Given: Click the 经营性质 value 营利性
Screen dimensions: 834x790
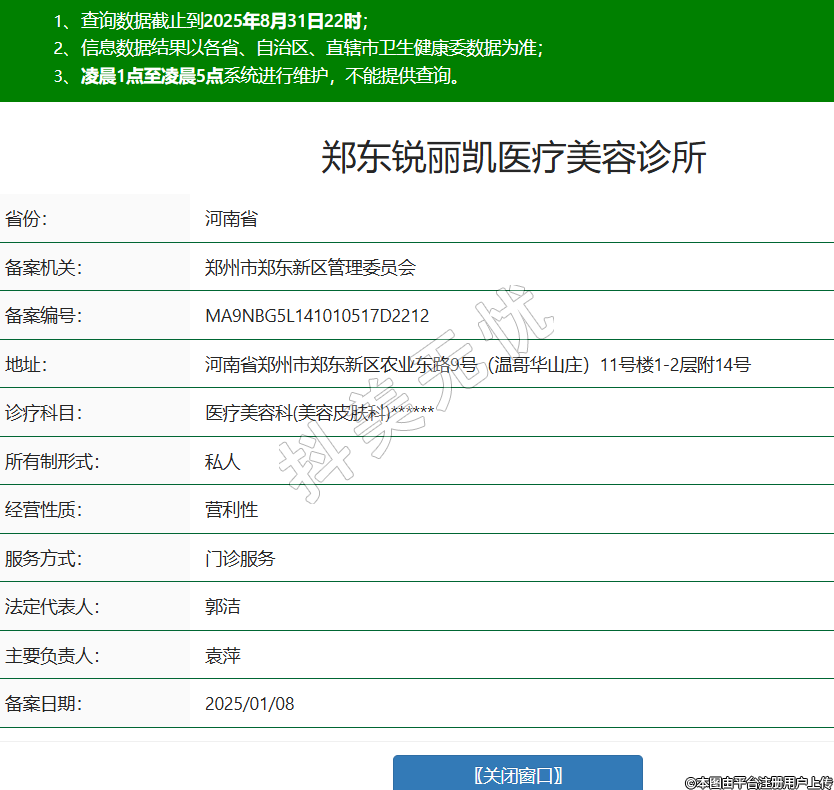Looking at the screenshot, I should coord(231,510).
